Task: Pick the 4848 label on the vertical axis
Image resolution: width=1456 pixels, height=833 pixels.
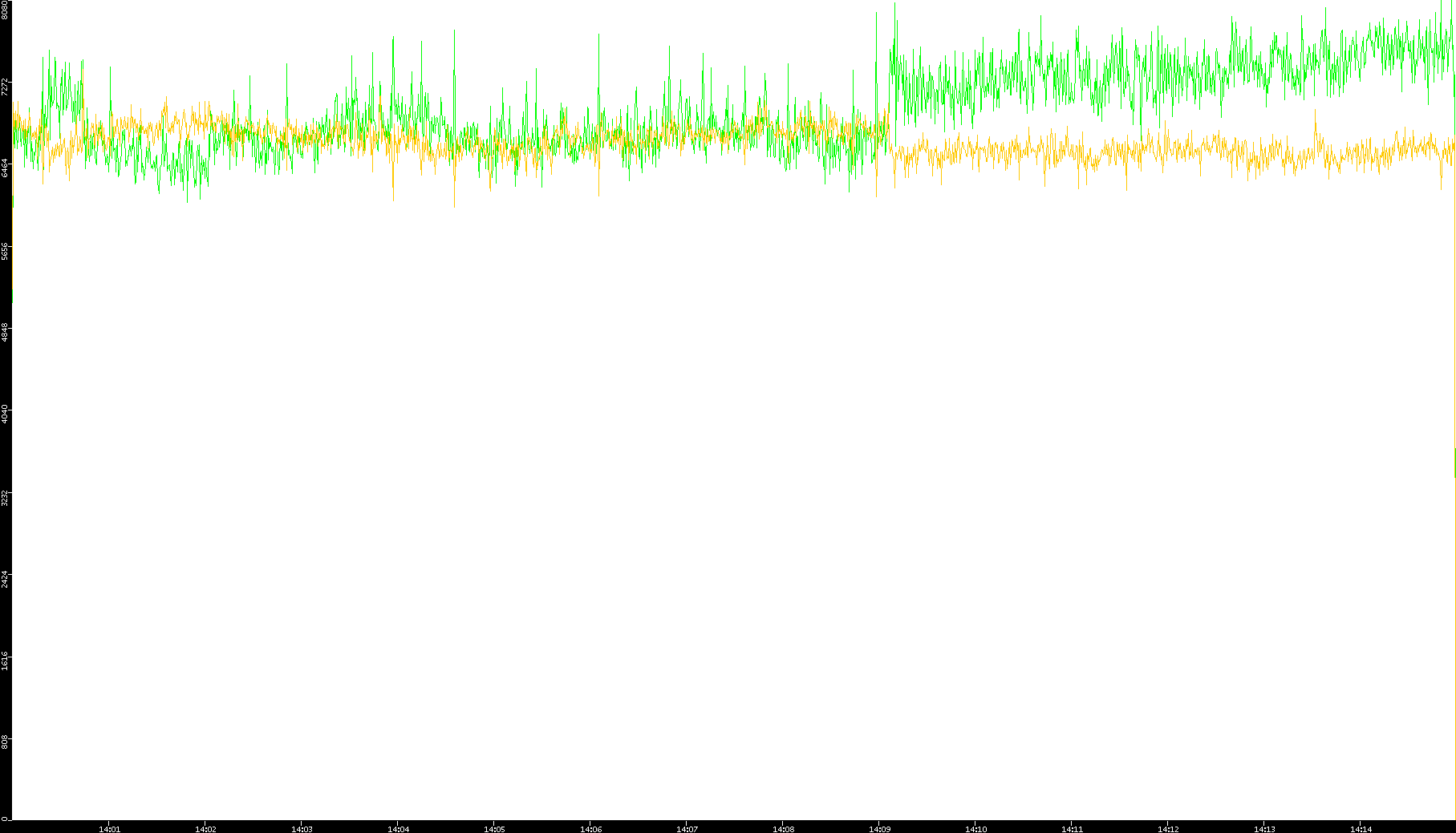Action: point(5,332)
